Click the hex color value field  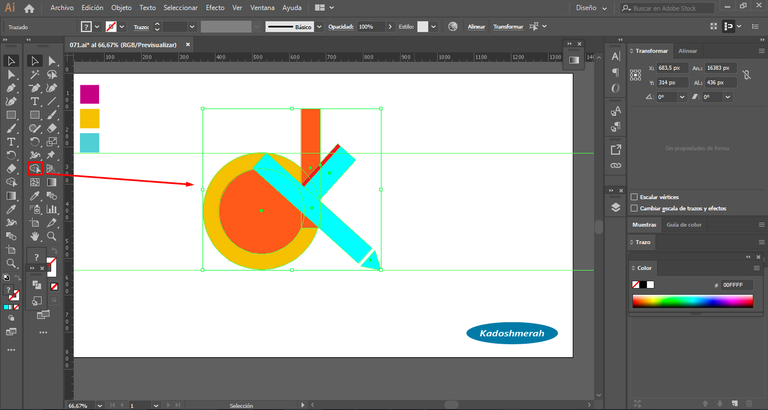(x=736, y=285)
